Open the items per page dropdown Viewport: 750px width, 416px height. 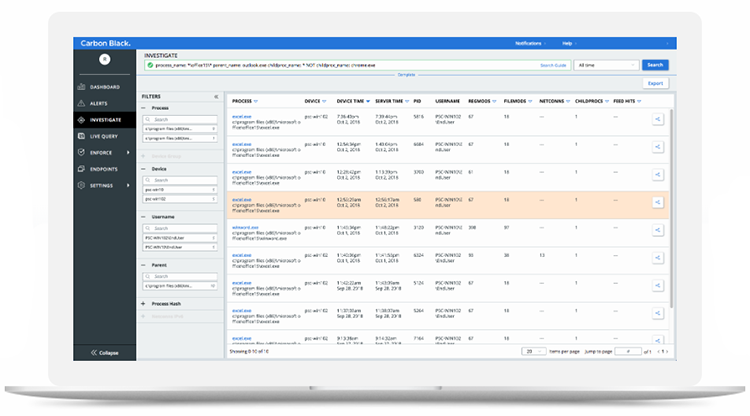tap(533, 351)
